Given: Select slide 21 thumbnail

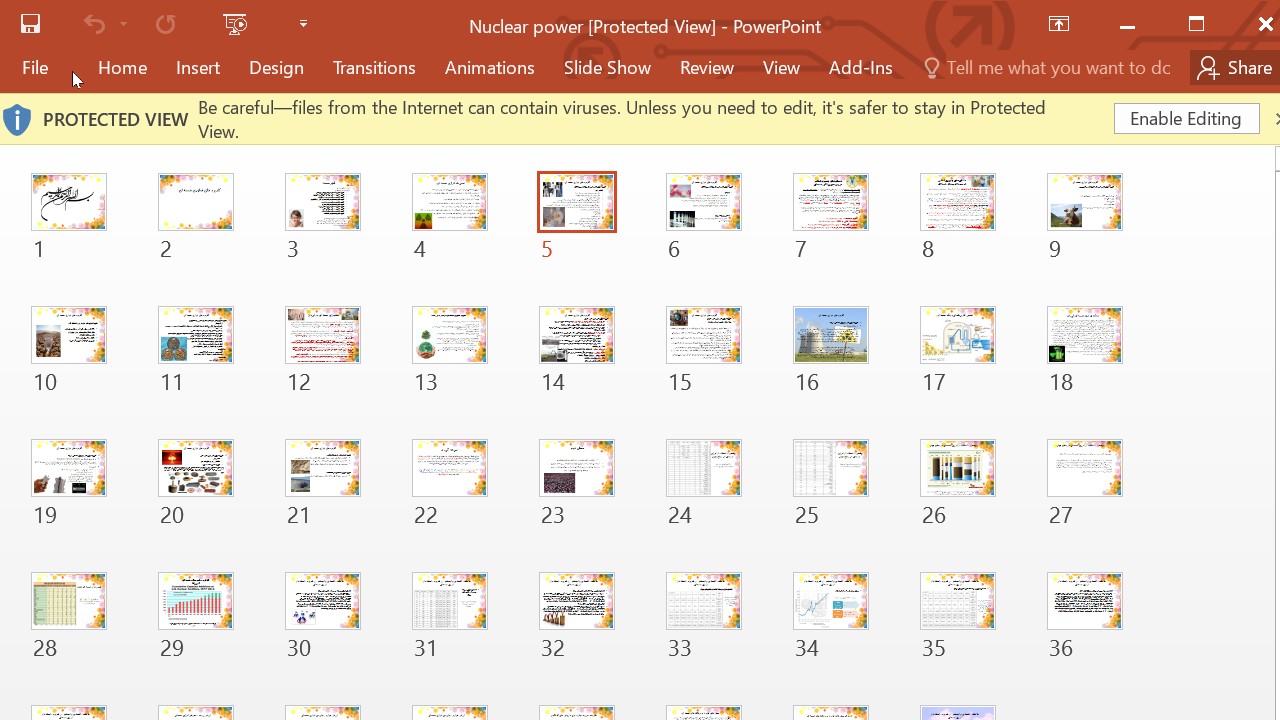Looking at the screenshot, I should pos(323,468).
